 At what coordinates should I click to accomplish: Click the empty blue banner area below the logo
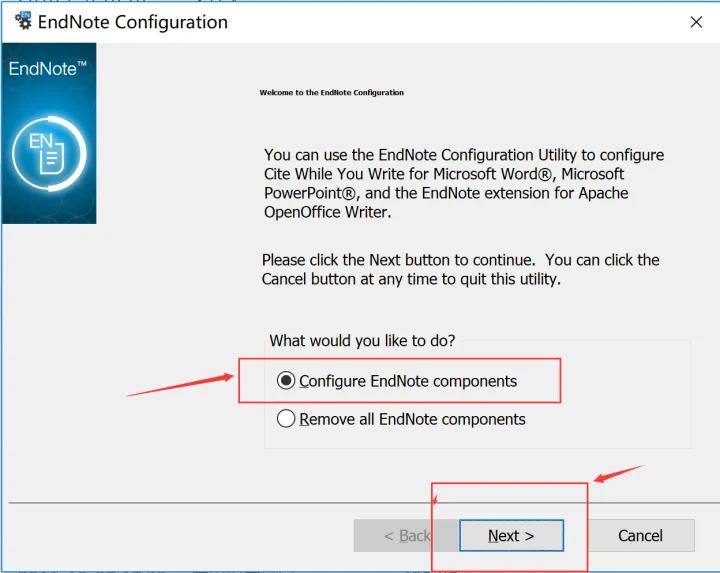[x=48, y=206]
